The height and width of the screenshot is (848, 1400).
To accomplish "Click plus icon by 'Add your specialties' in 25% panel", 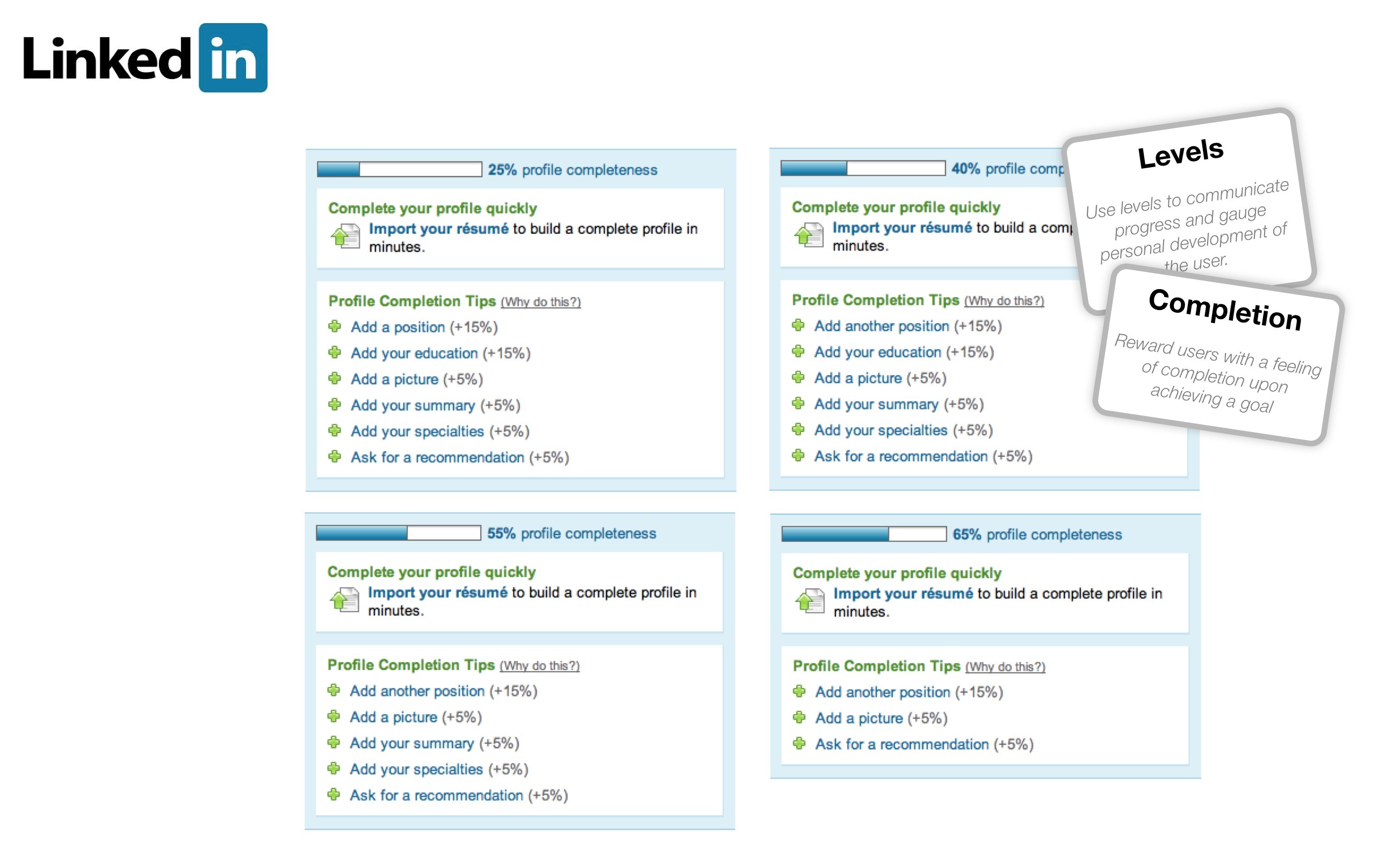I will [x=335, y=430].
